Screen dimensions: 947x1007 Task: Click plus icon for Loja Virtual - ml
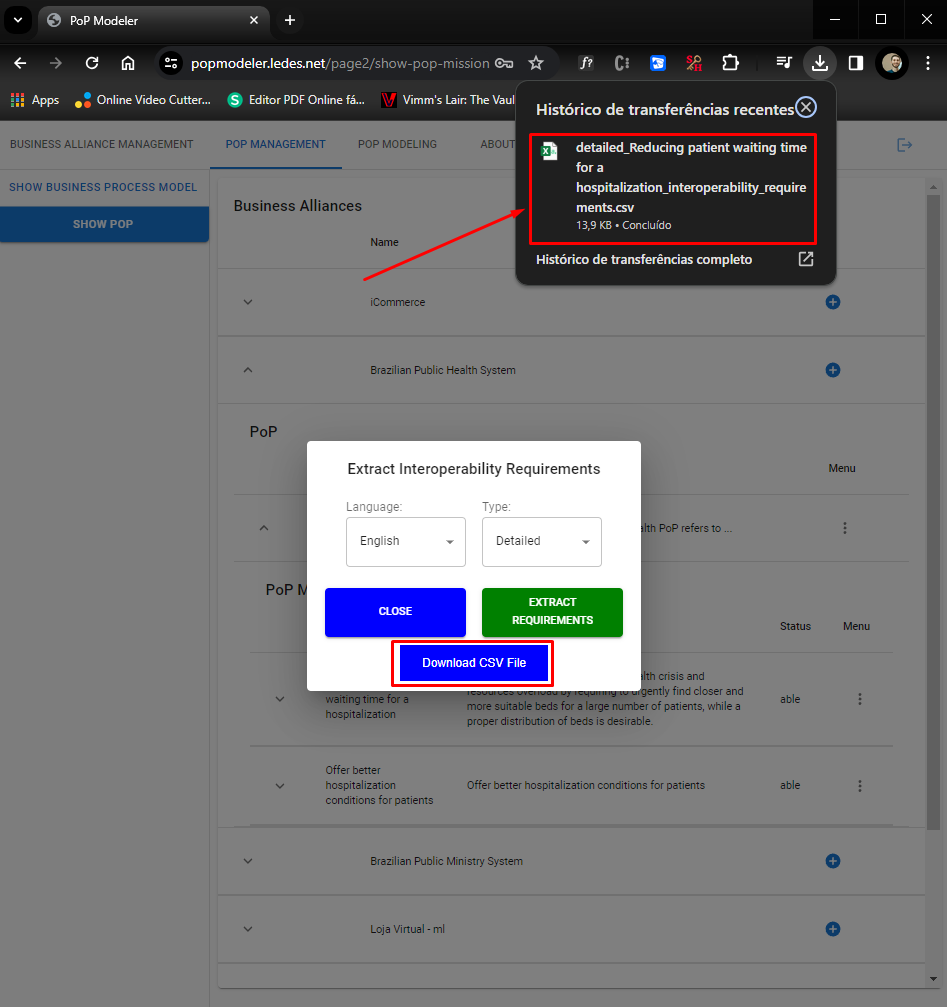click(x=833, y=929)
